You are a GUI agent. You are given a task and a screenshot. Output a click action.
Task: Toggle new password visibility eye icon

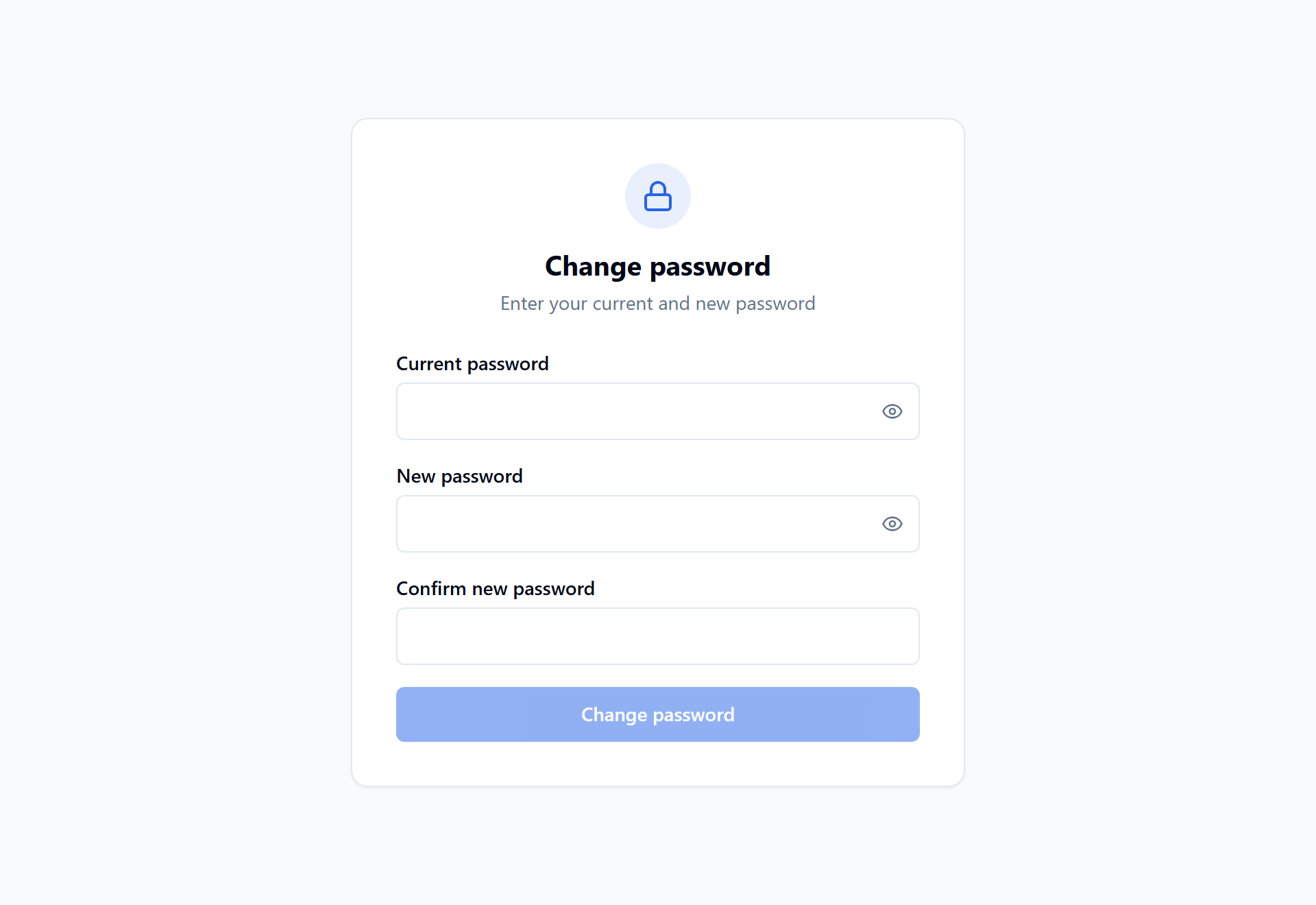tap(892, 524)
